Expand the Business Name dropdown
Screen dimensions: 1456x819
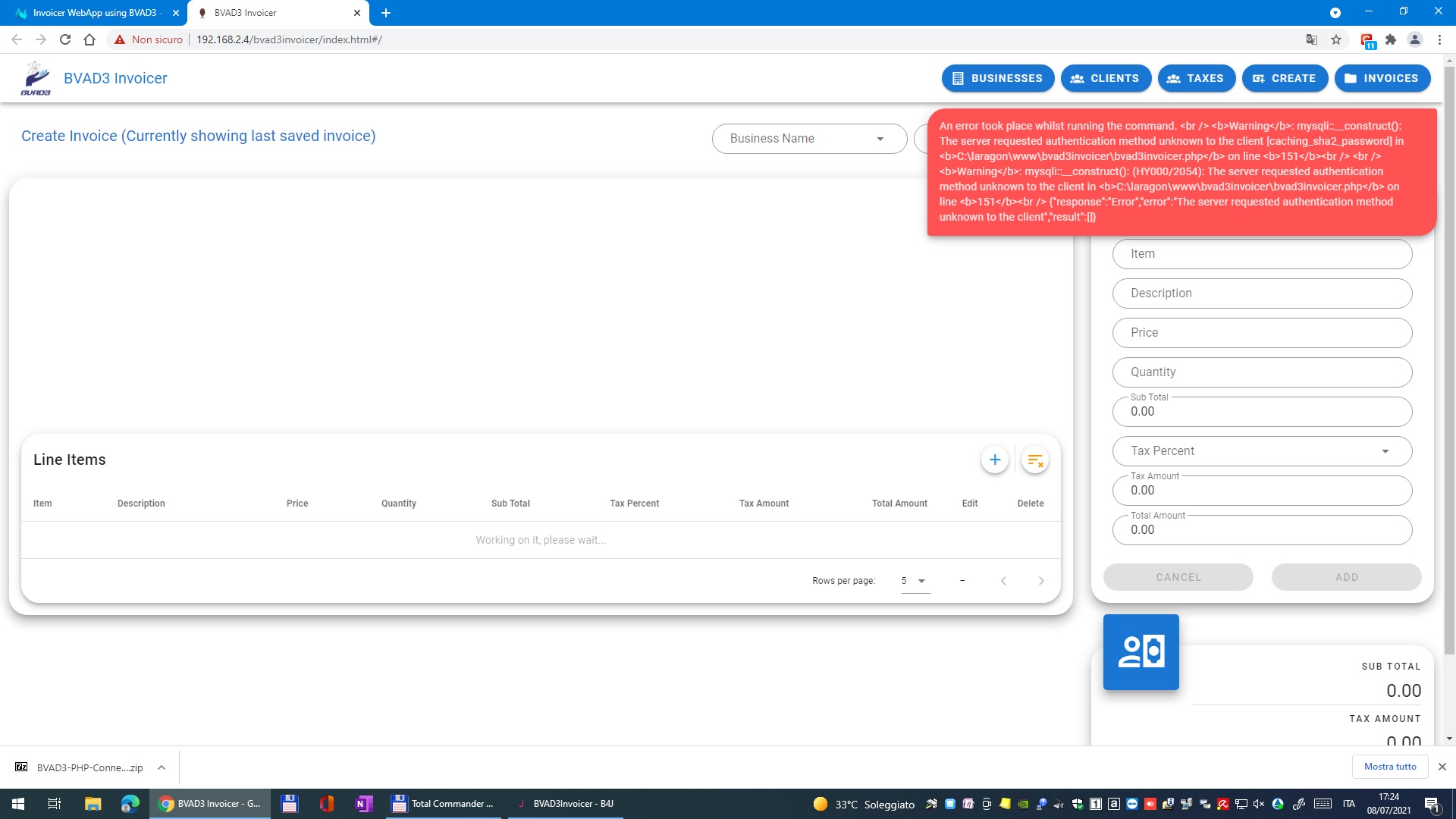click(809, 139)
